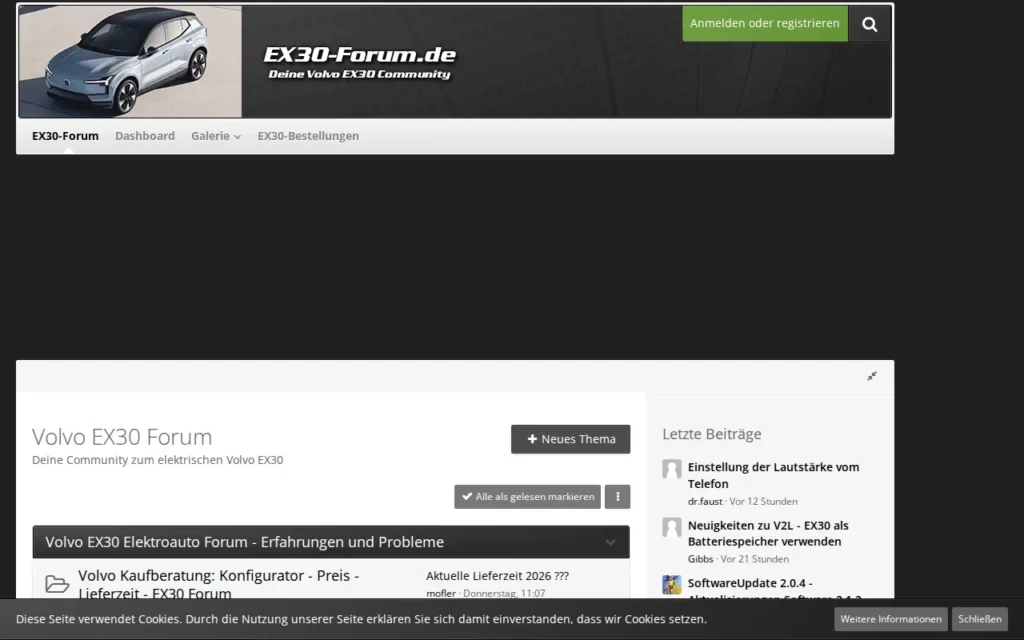The image size is (1024, 640).
Task: Open Volvo Kaufberatung forum link
Action: click(218, 584)
